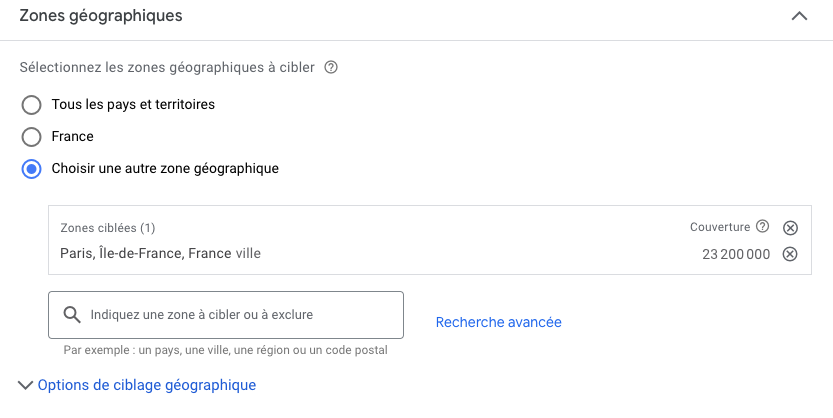Click the 23 200 000 coverage value

[x=736, y=254]
